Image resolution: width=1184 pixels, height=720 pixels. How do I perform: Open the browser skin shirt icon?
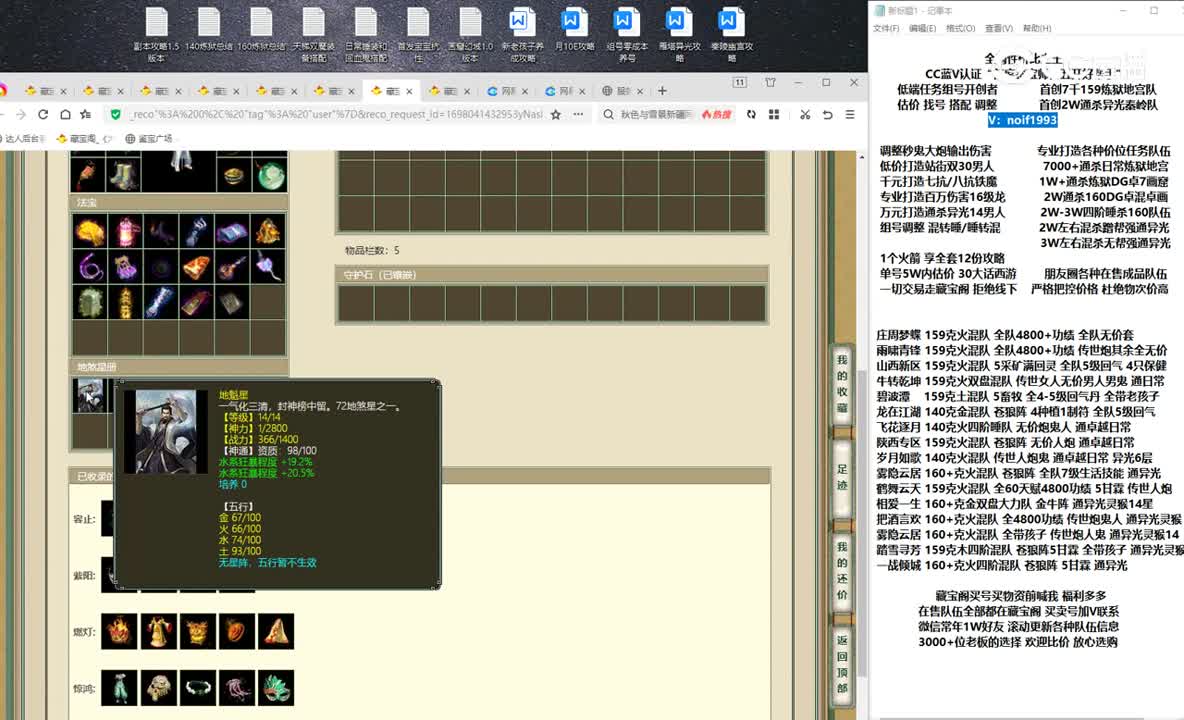(x=770, y=82)
